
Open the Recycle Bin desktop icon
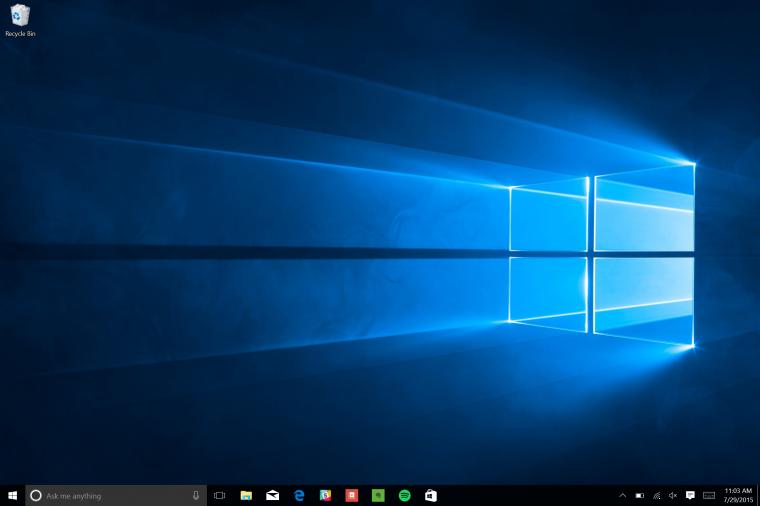20,20
